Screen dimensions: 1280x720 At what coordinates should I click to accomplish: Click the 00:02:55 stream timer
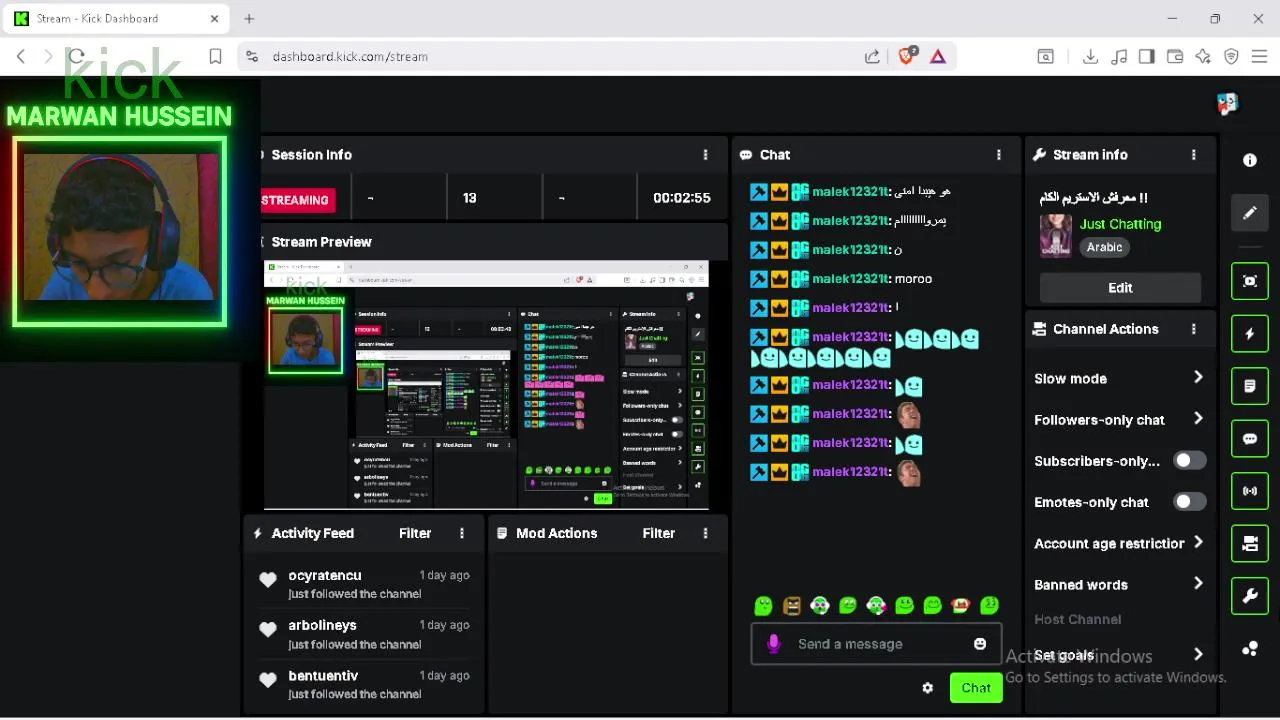click(x=682, y=198)
